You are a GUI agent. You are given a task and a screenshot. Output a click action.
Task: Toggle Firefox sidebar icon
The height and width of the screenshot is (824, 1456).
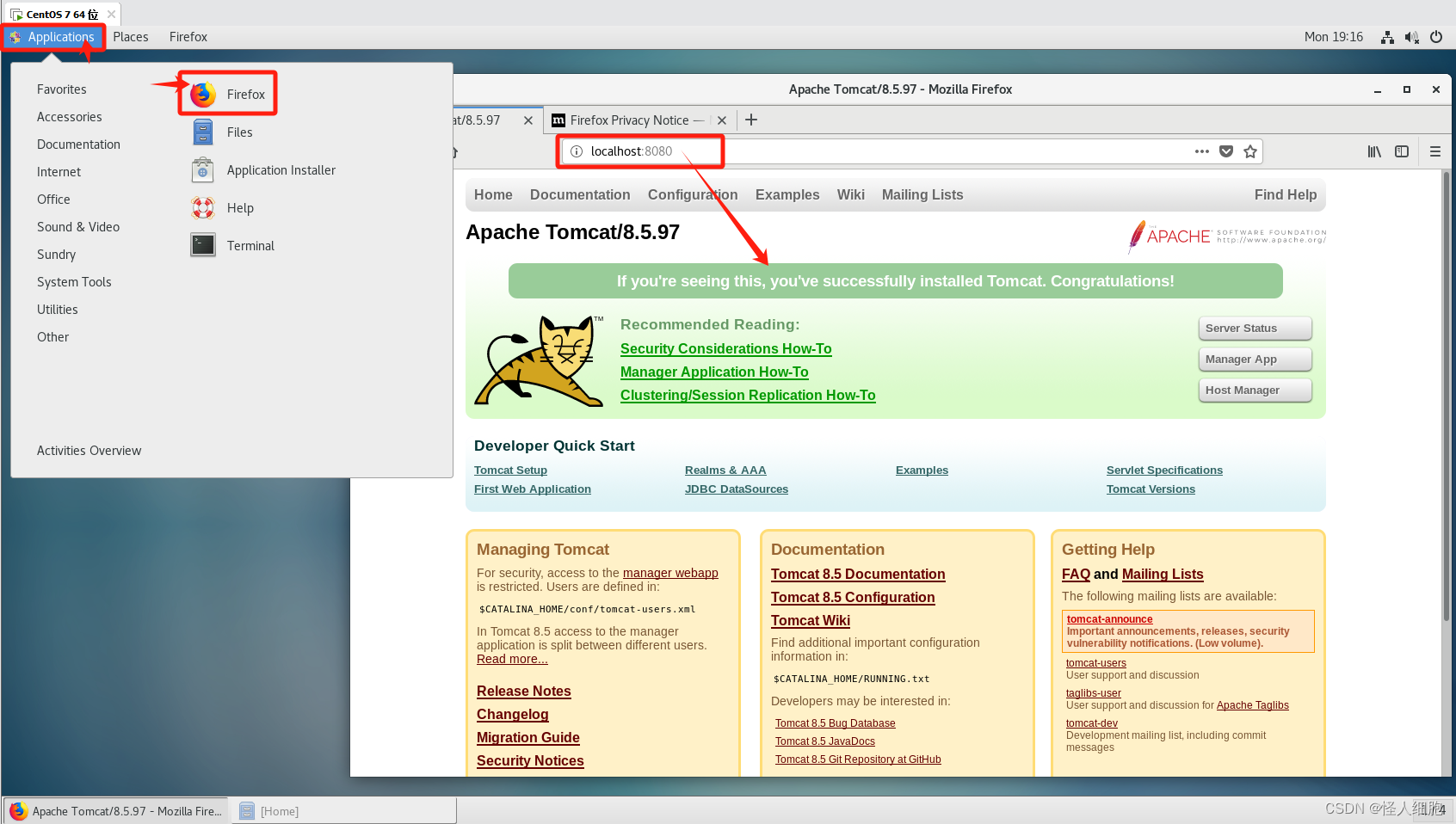tap(1402, 151)
